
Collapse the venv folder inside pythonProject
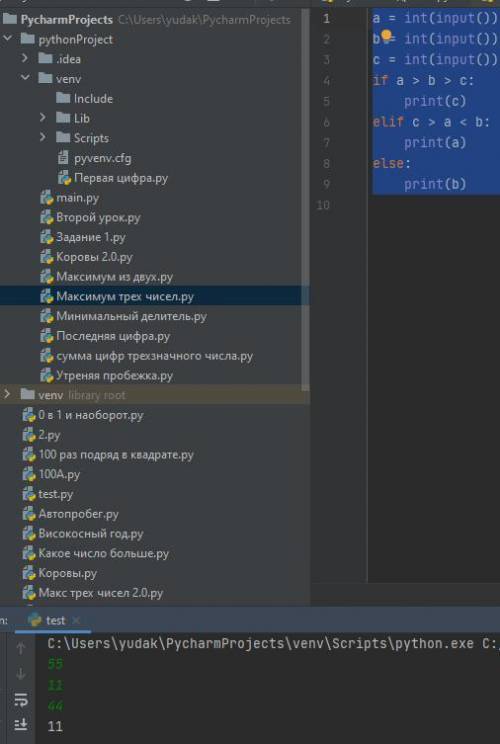25,78
